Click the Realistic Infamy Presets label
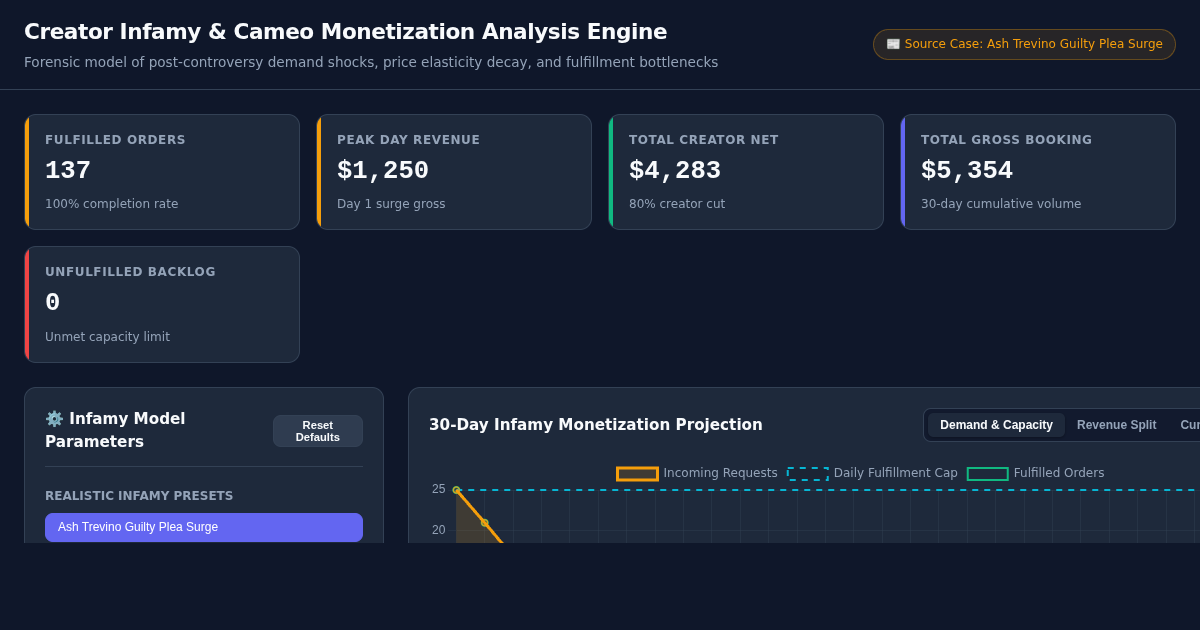The width and height of the screenshot is (1200, 630). pyautogui.click(x=139, y=496)
